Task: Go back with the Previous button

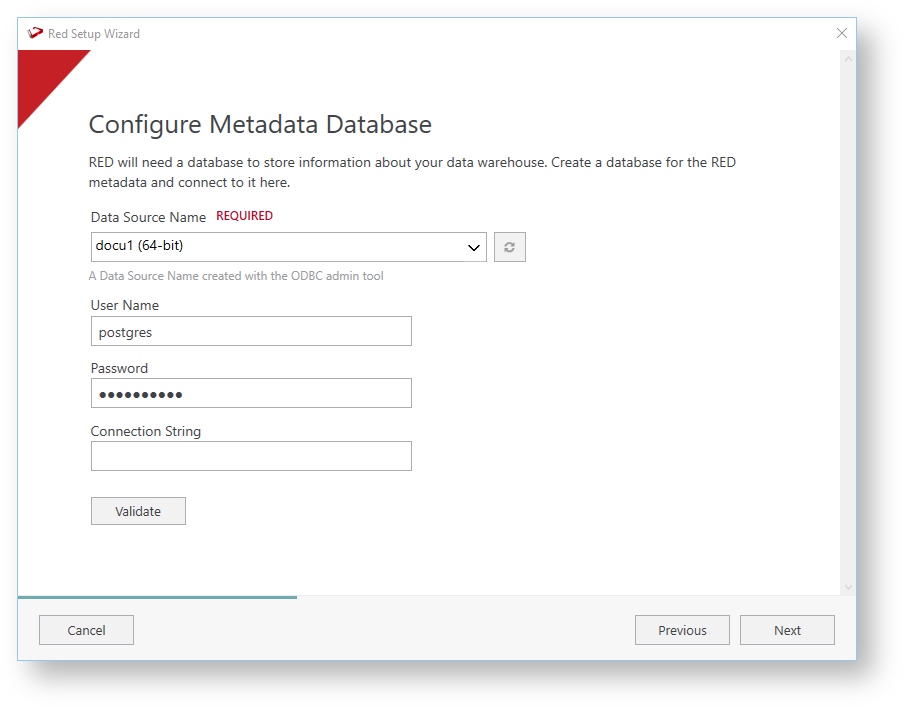Action: pyautogui.click(x=682, y=630)
